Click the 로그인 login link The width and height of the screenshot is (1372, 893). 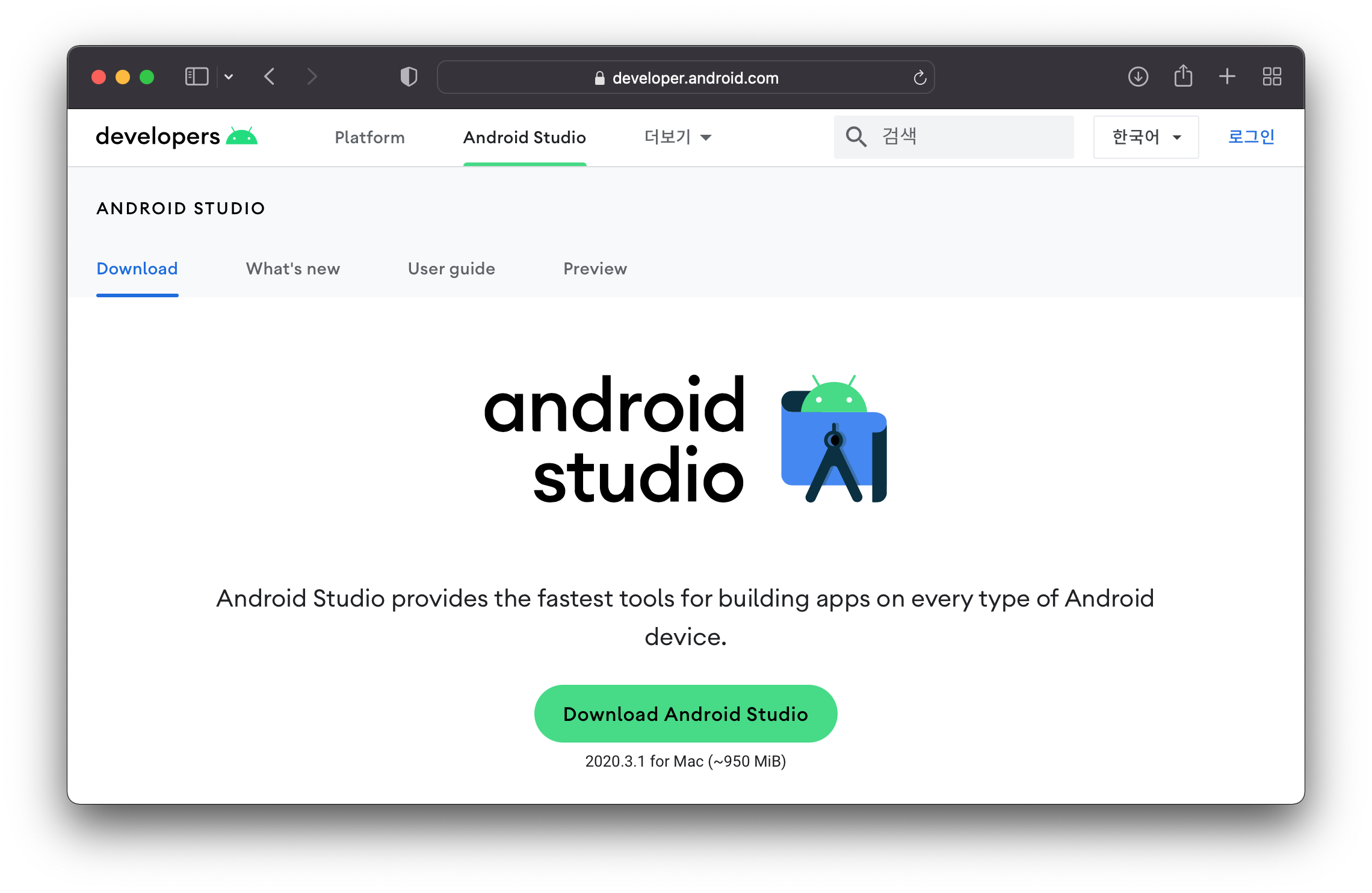pos(1252,137)
